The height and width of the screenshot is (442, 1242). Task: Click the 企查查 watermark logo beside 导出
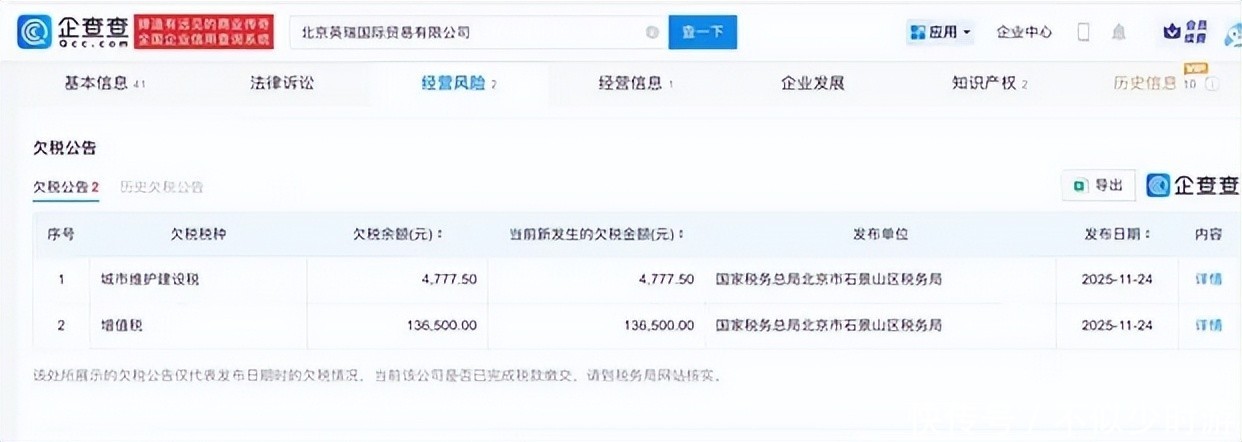pos(1192,185)
